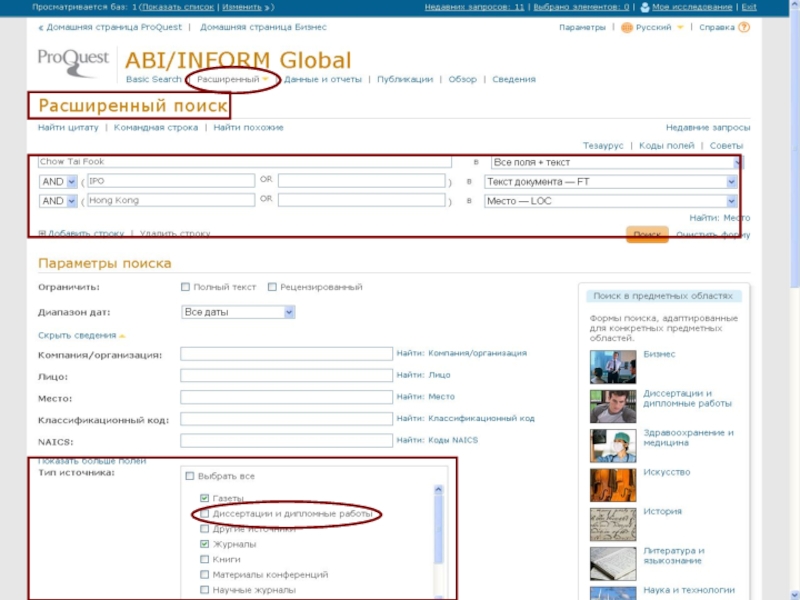Click the plus icon beside Добавить строку
Screen dimensions: 800x600
click(x=42, y=233)
